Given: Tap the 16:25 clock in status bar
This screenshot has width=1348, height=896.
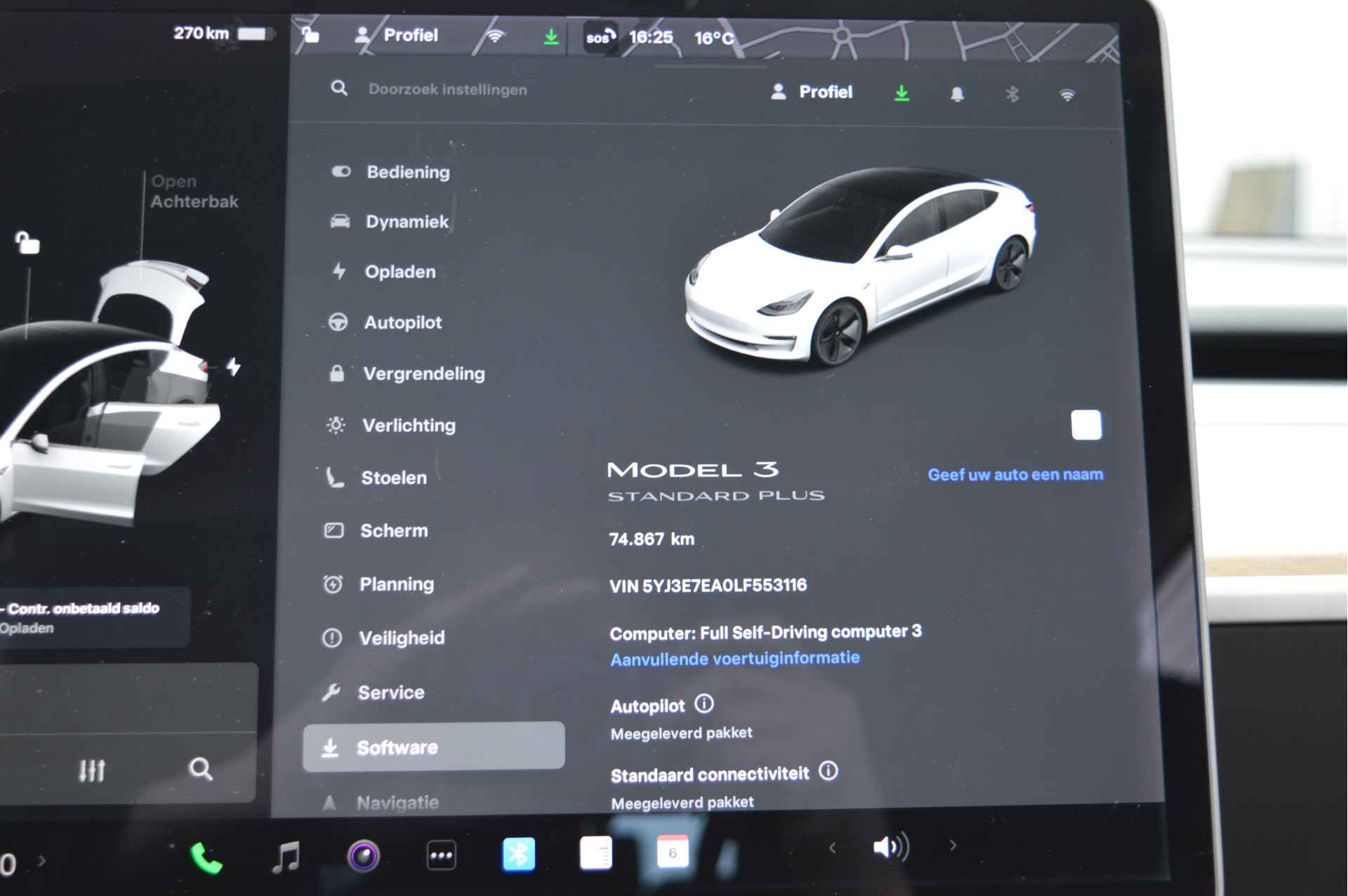Looking at the screenshot, I should click(x=650, y=37).
